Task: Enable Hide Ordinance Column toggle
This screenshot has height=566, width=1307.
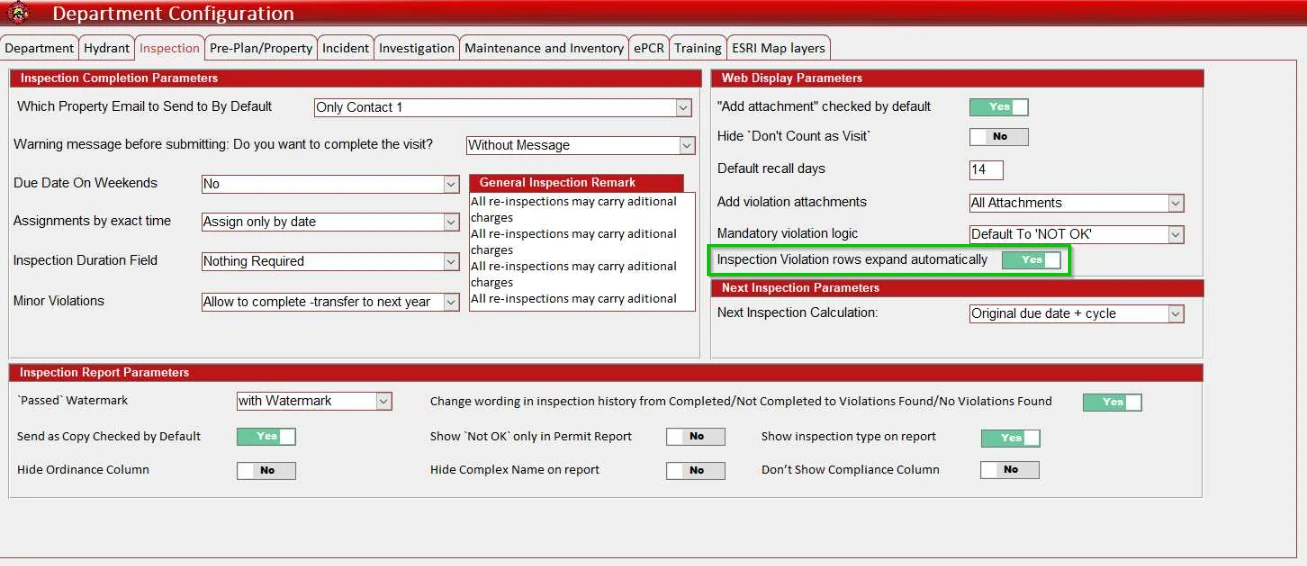Action: point(266,470)
